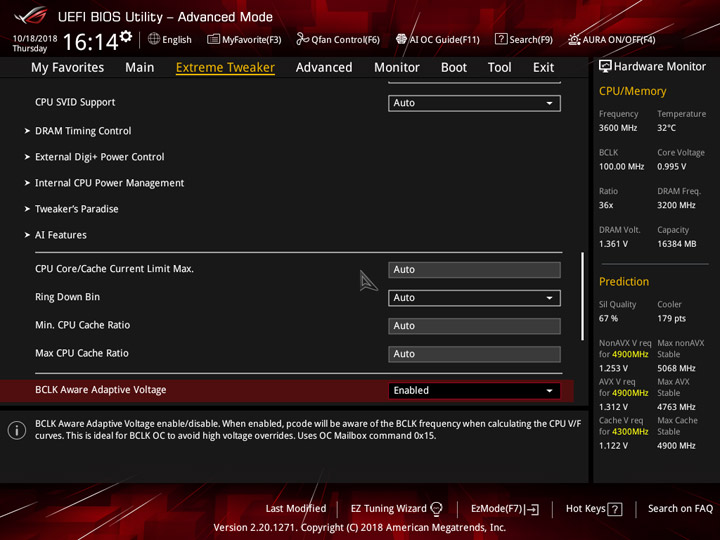Click Min. CPU Cache Ratio field
Viewport: 720px width, 540px height.
coord(474,326)
